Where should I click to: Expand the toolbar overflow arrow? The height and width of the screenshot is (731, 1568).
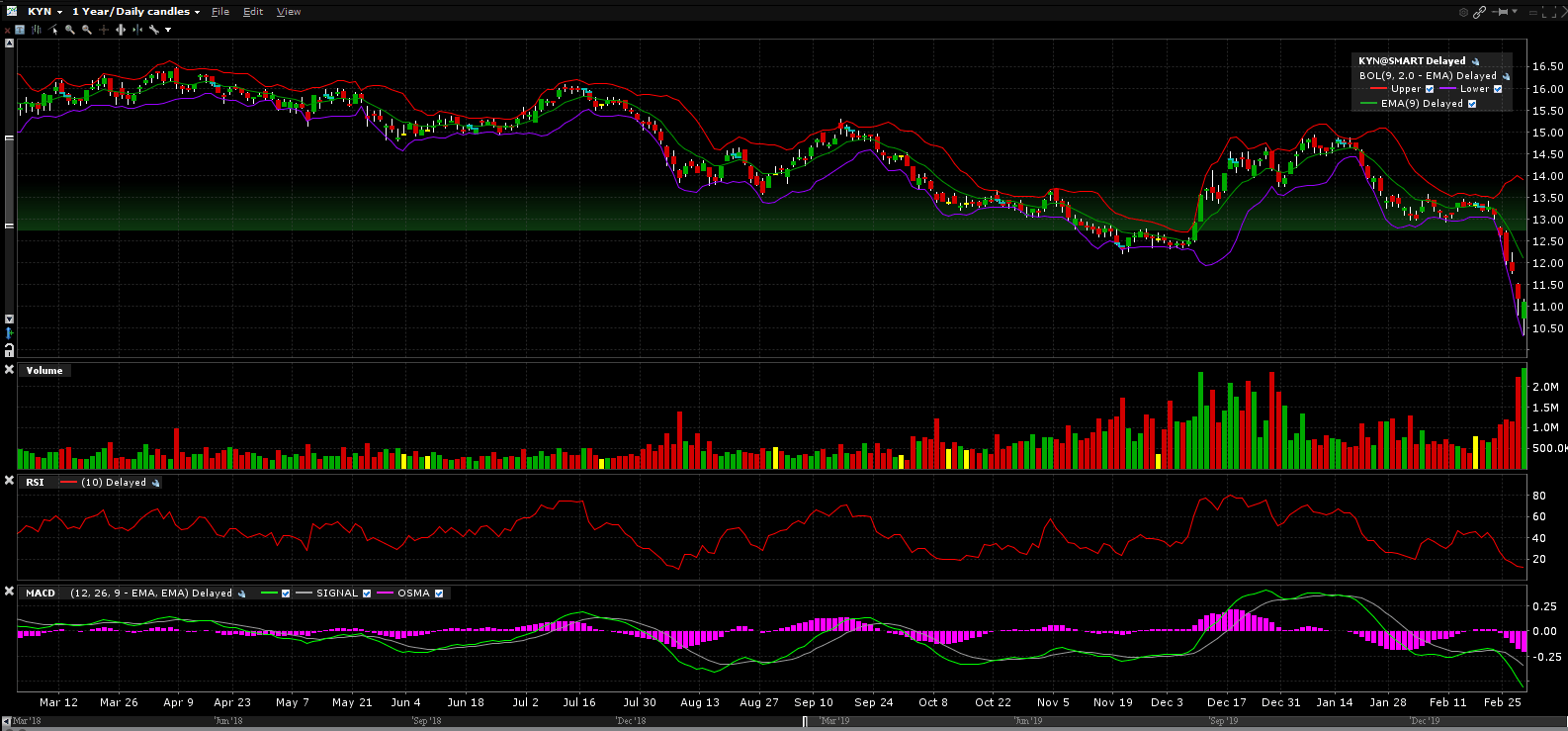(x=168, y=30)
